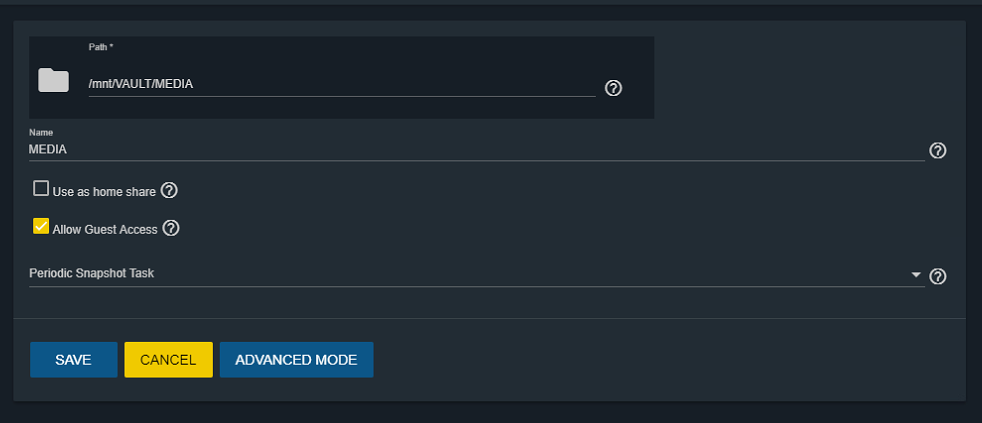982x423 pixels.
Task: Switch to ADVANCED MODE
Action: tap(296, 360)
